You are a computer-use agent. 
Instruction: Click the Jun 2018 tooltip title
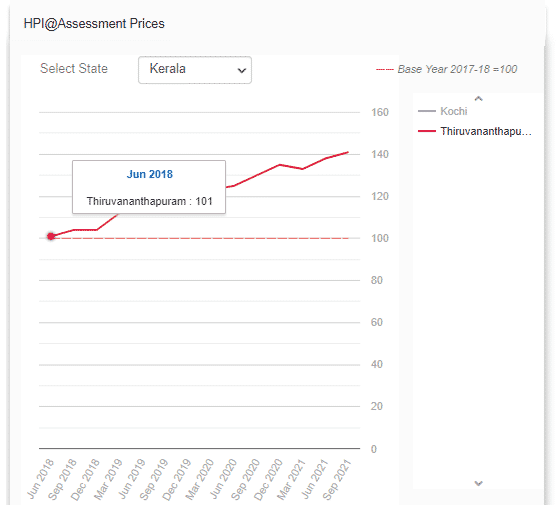(x=150, y=174)
